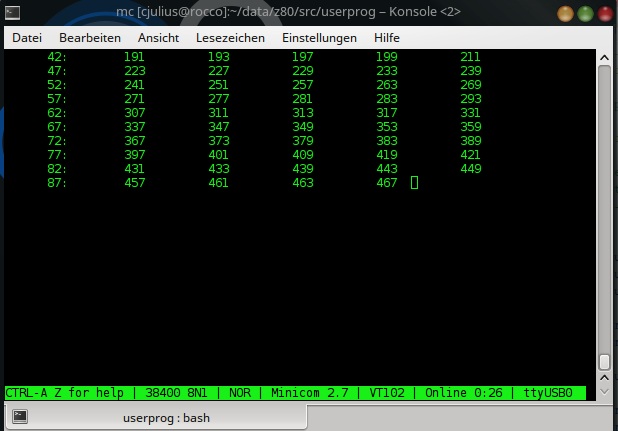Viewport: 618px width, 431px height.
Task: Open the Ansicht menu
Action: (x=158, y=38)
